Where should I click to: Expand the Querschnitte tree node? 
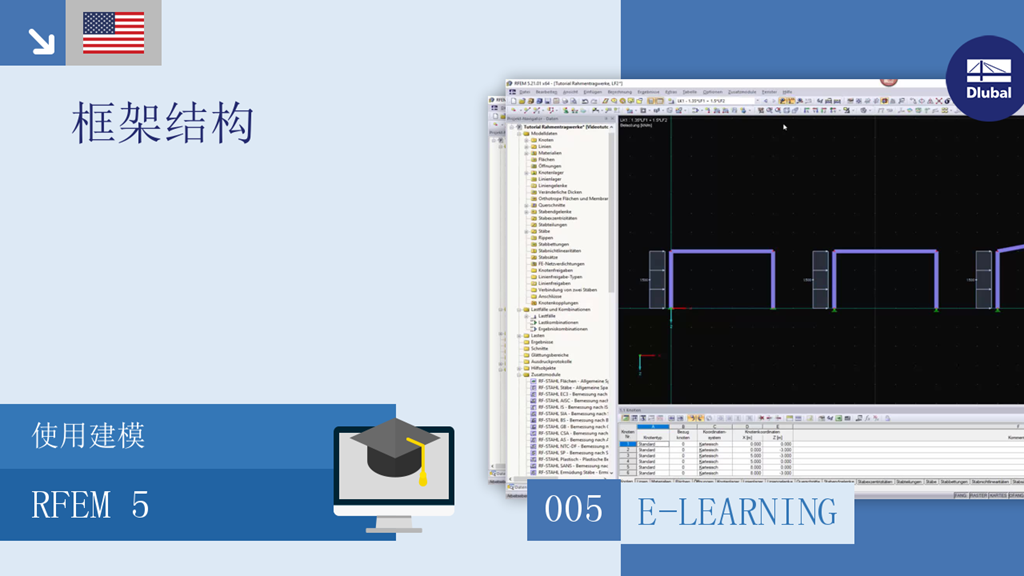pos(526,205)
